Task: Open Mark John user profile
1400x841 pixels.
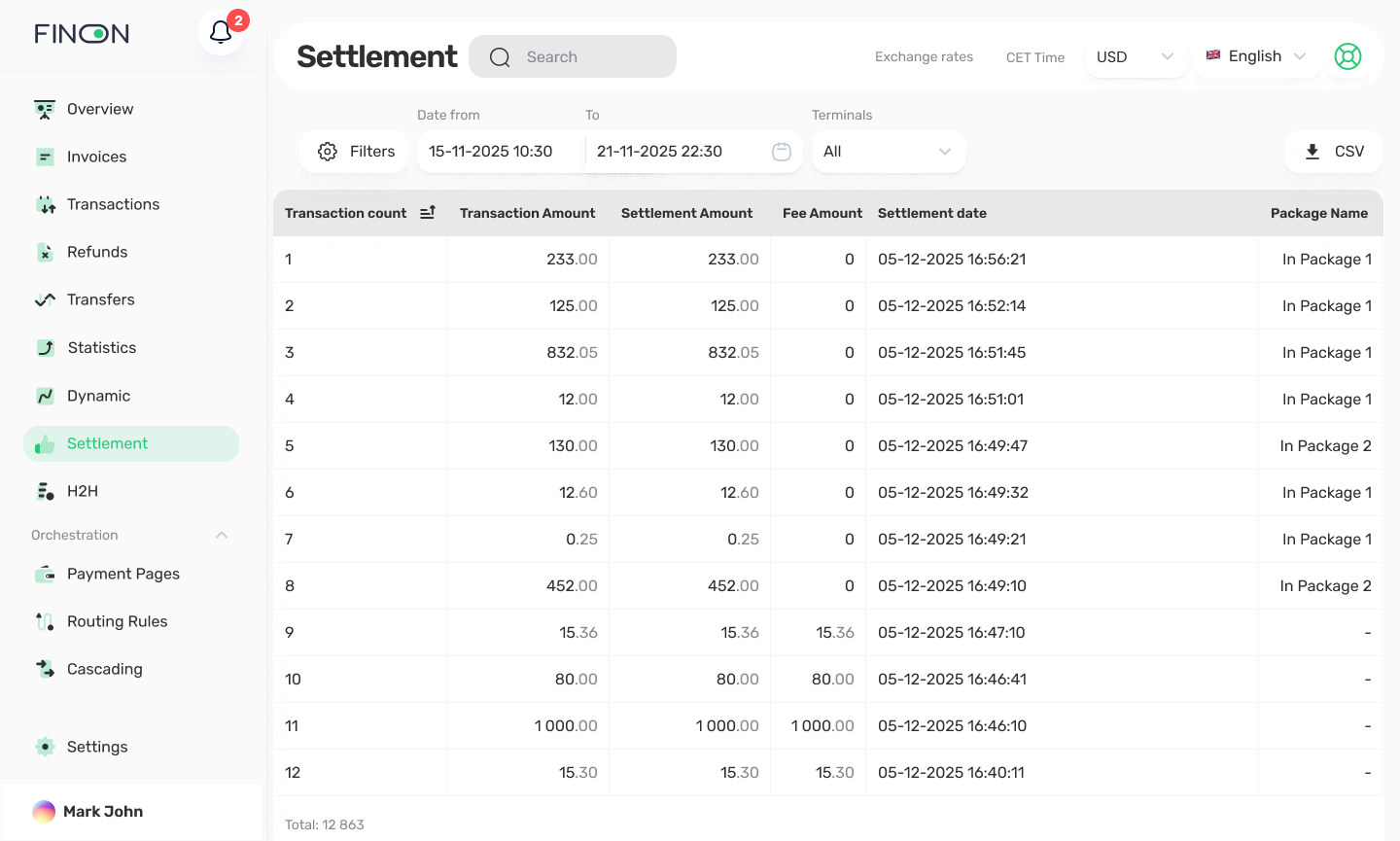Action: pyautogui.click(x=102, y=812)
